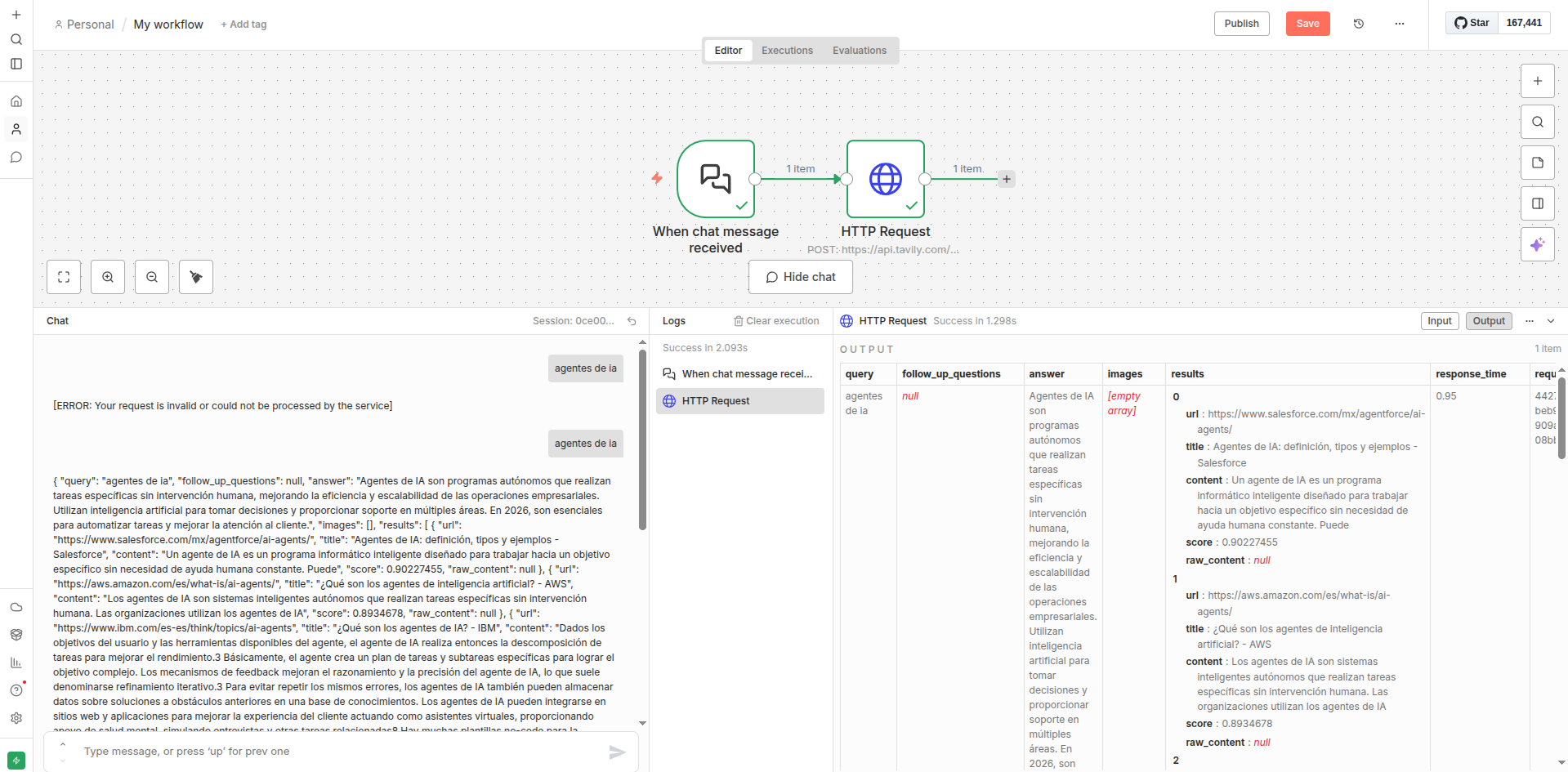
Task: Switch to the Executions tab
Action: (x=787, y=51)
